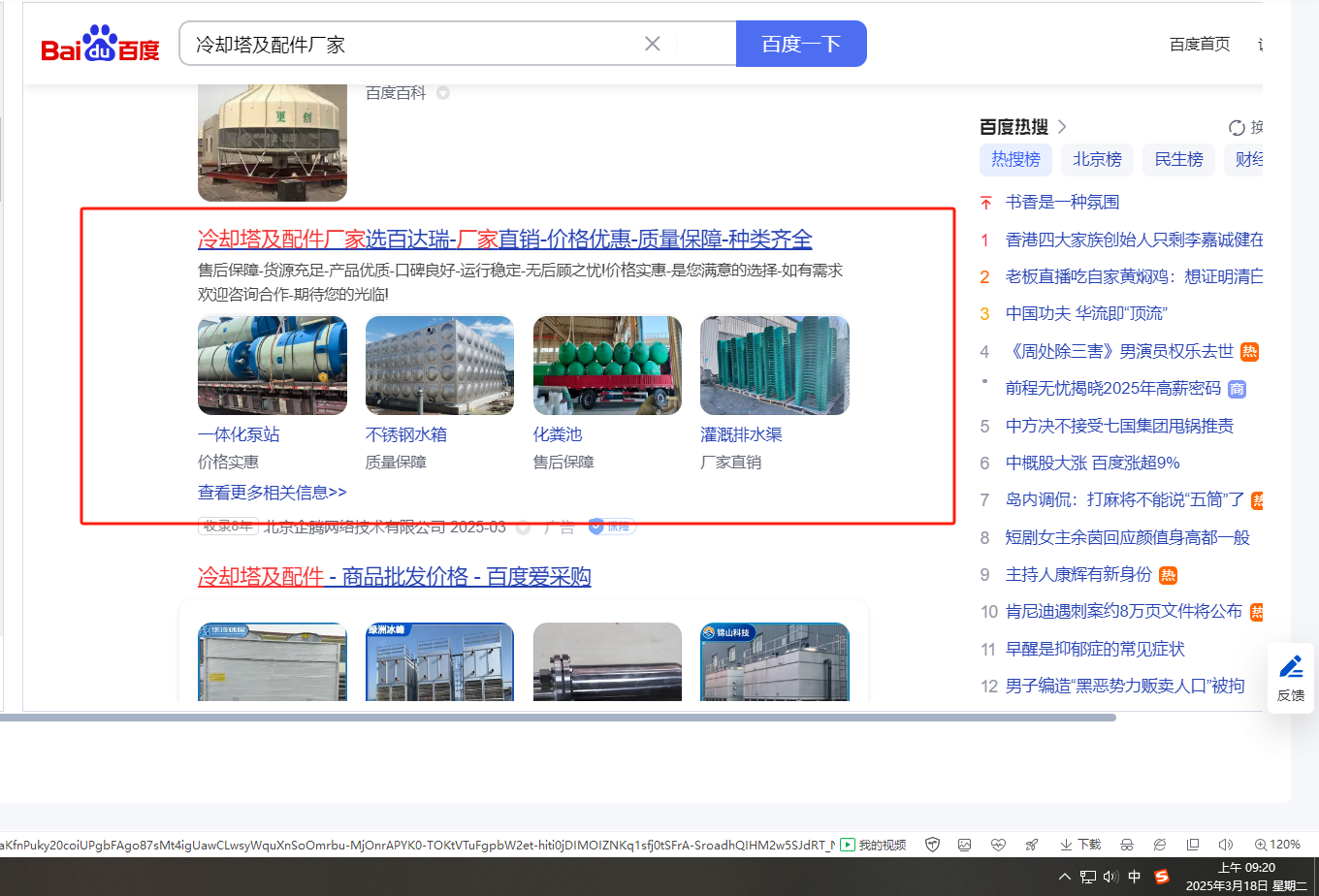Open hot topic 男子编造"黑恶势力贩卖人口"被拘
Viewport: 1319px width, 896px height.
pos(1125,686)
